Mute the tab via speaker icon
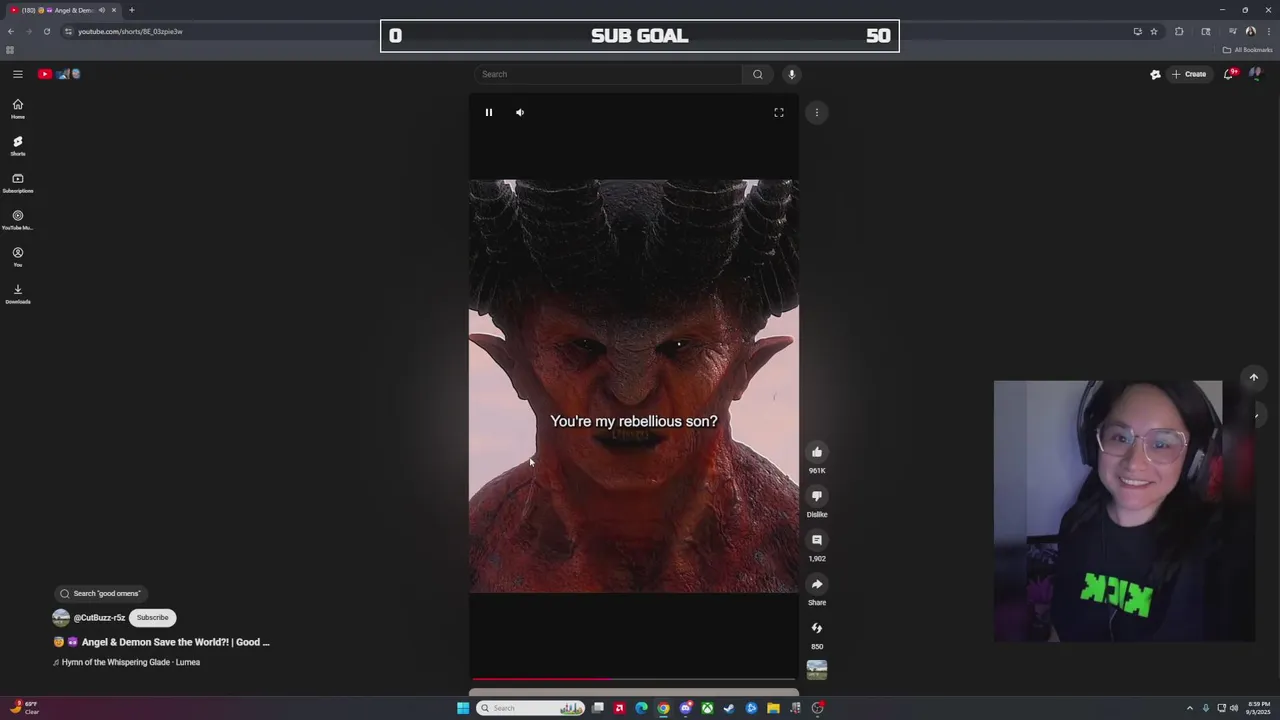The width and height of the screenshot is (1280, 720). pos(101,10)
